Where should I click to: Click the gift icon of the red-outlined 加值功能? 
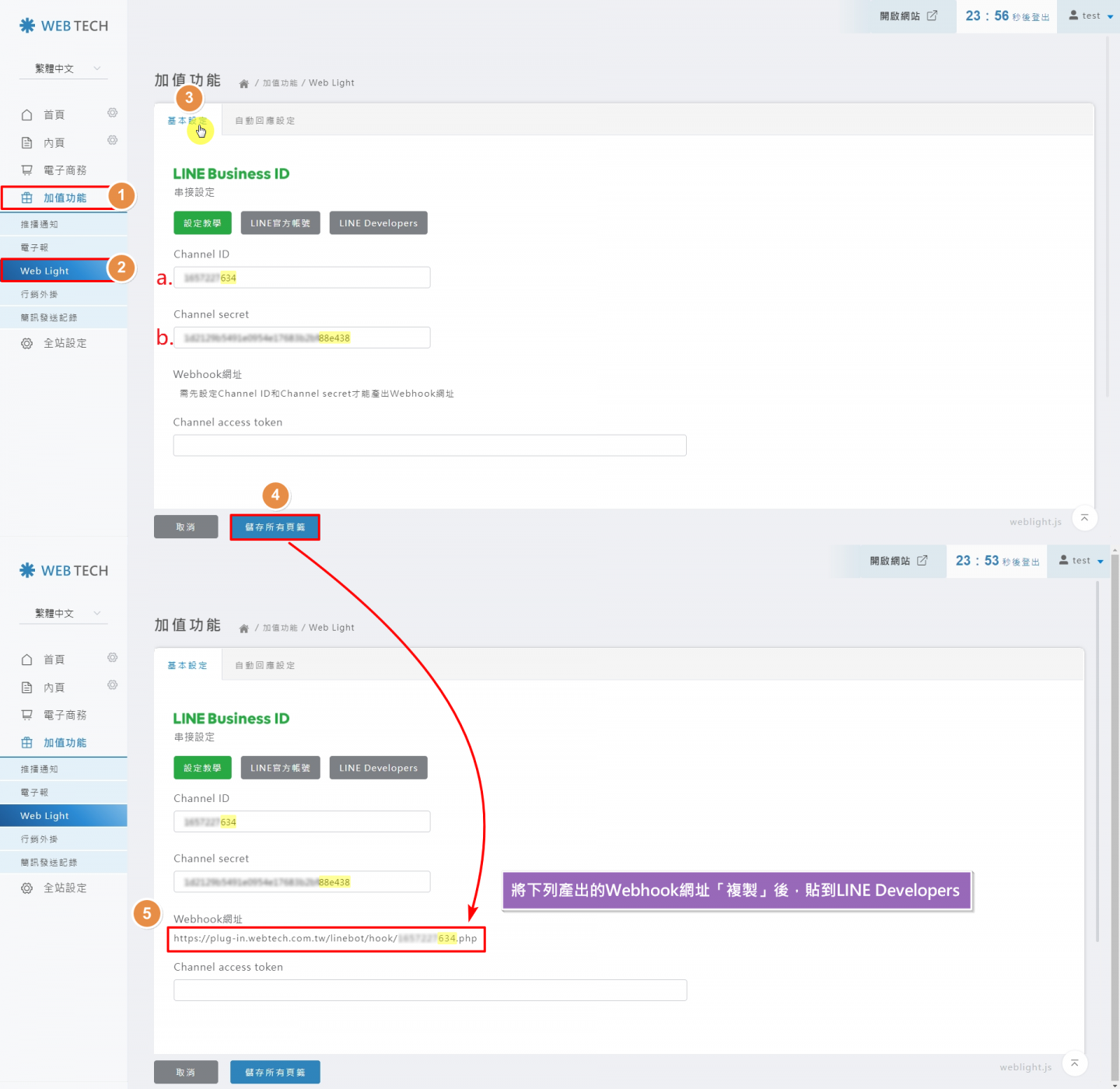pos(27,198)
